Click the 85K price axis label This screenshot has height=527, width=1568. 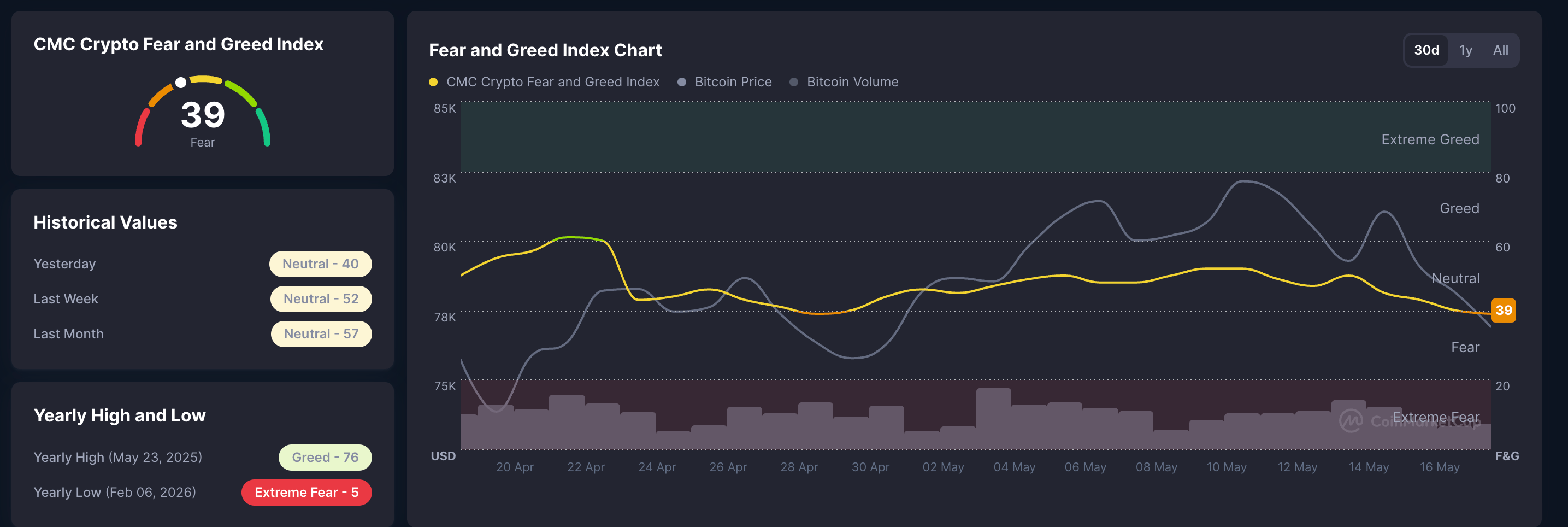[x=444, y=108]
